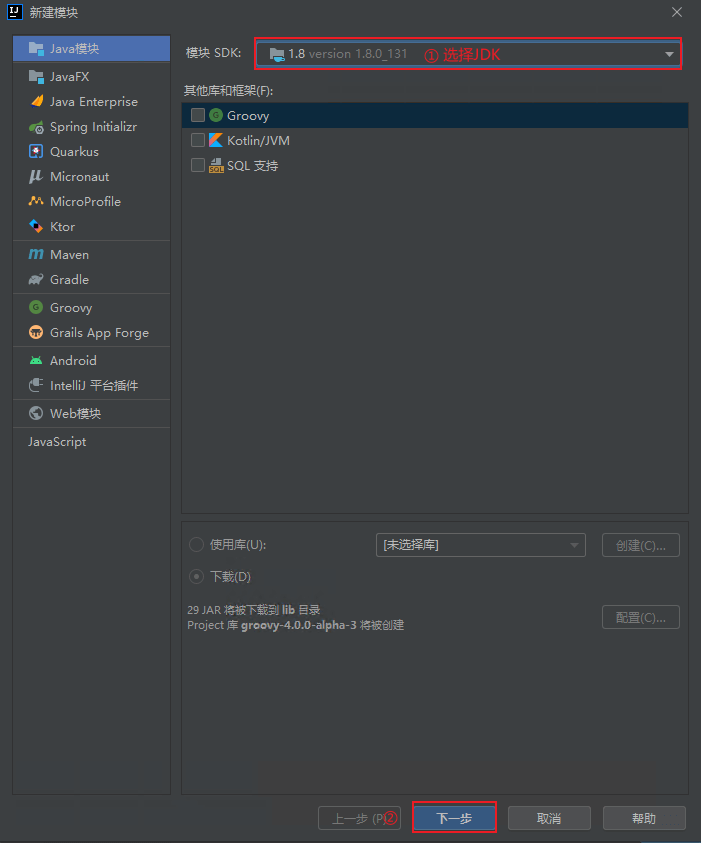The image size is (701, 843).
Task: Select the JavaScript module type
Action: pyautogui.click(x=57, y=442)
